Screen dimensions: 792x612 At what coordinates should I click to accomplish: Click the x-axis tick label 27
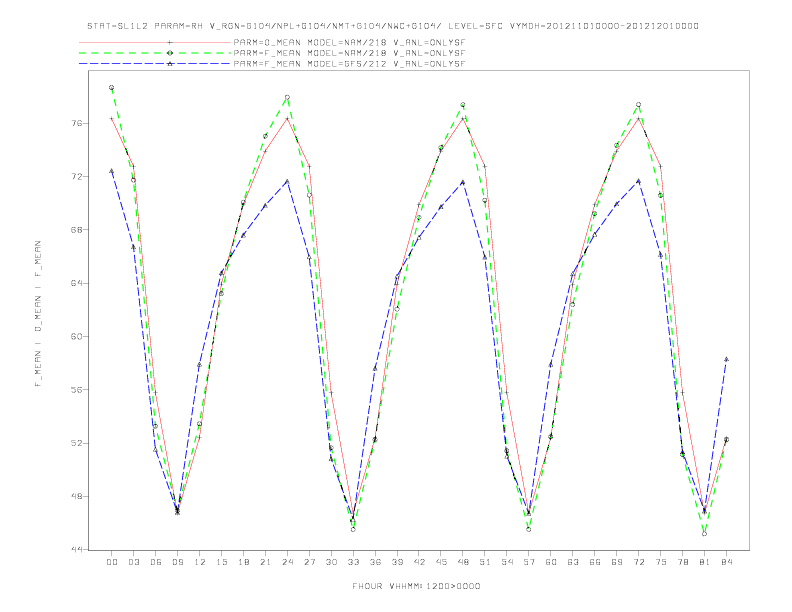[x=309, y=562]
